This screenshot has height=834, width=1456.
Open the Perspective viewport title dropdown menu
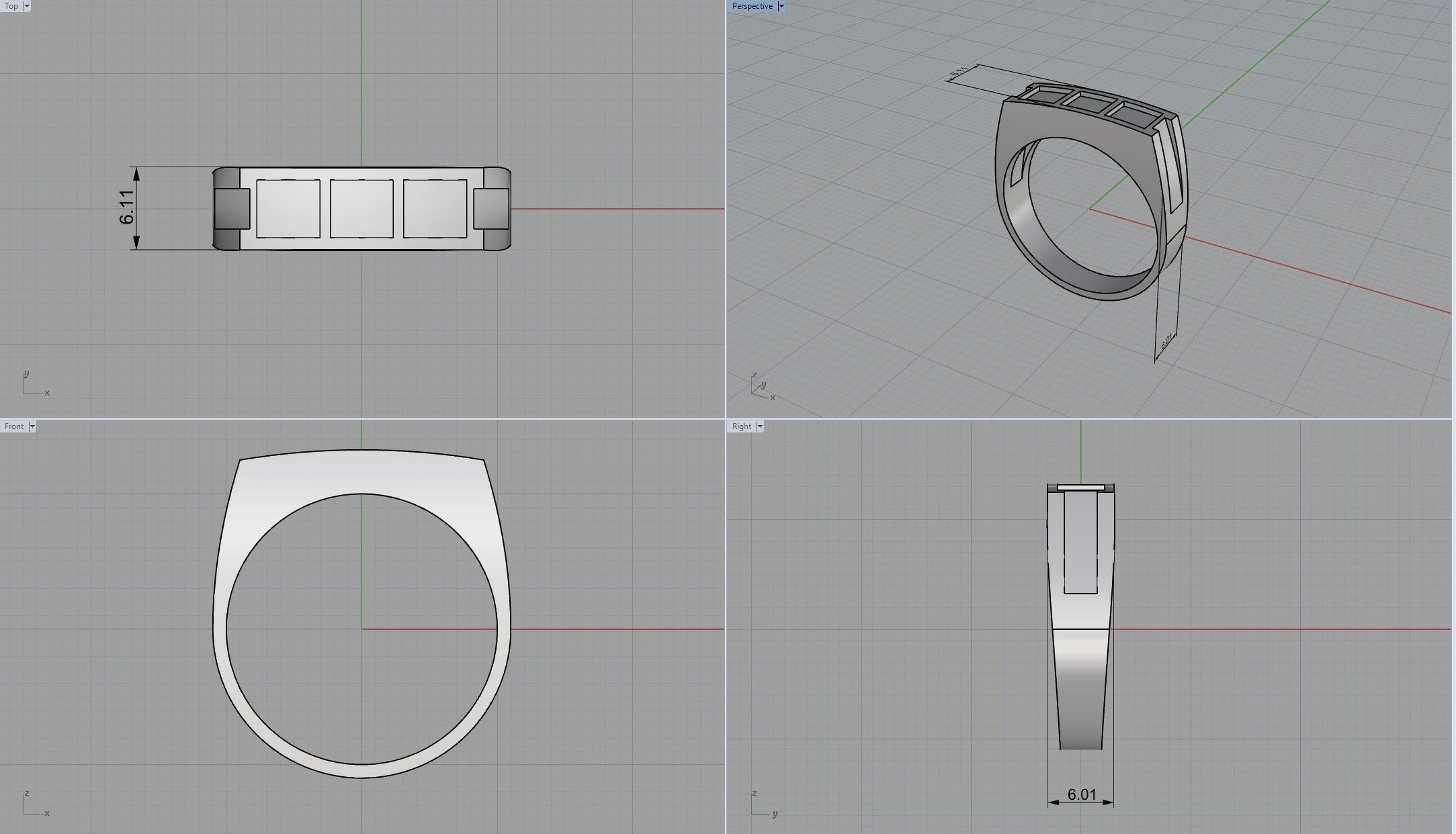tap(781, 6)
